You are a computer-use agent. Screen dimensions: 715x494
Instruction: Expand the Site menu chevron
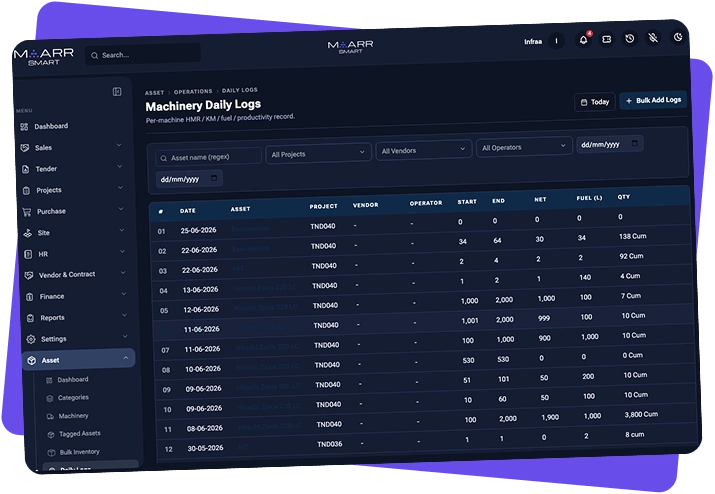122,230
